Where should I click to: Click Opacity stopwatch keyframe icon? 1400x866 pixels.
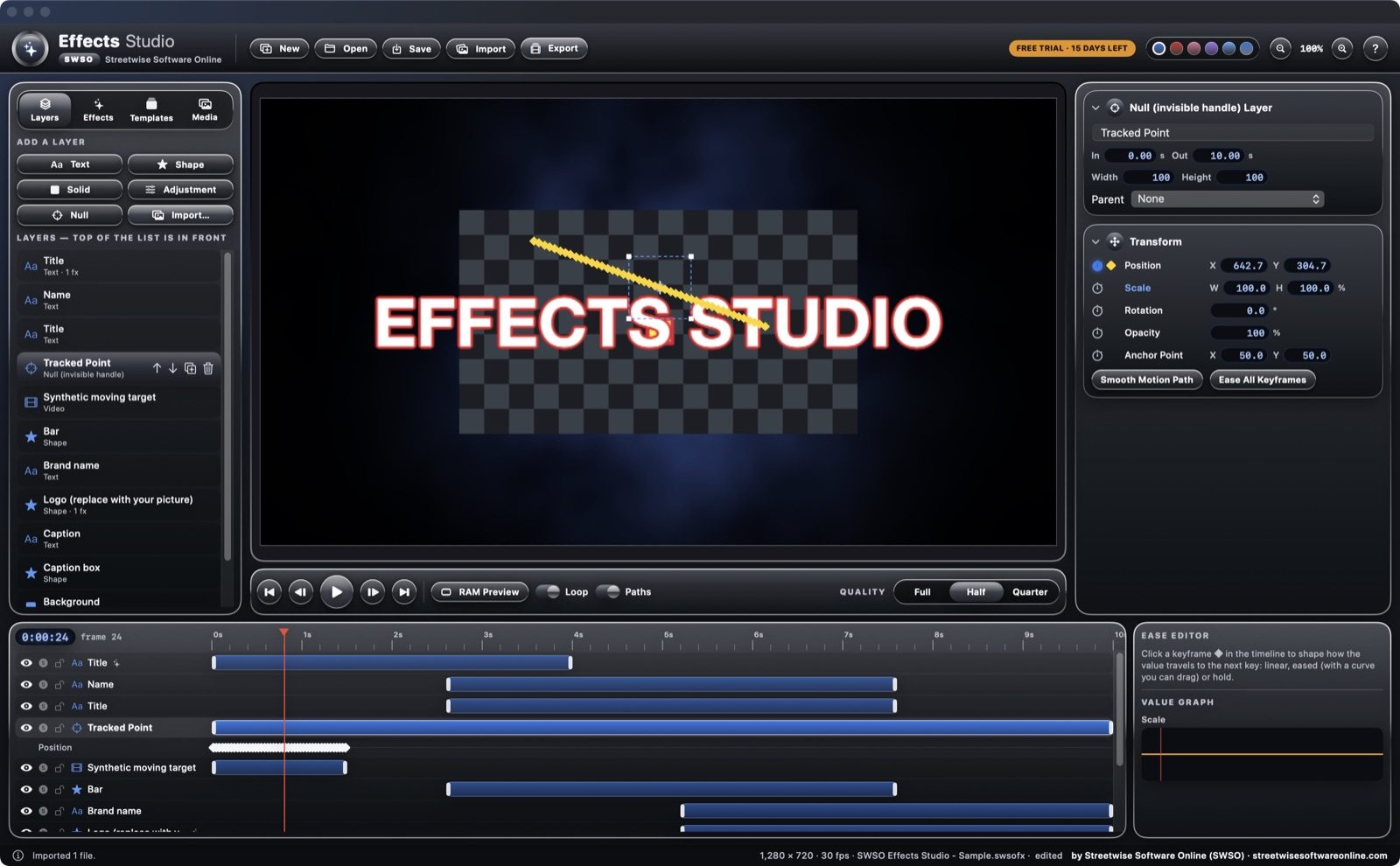[1097, 333]
